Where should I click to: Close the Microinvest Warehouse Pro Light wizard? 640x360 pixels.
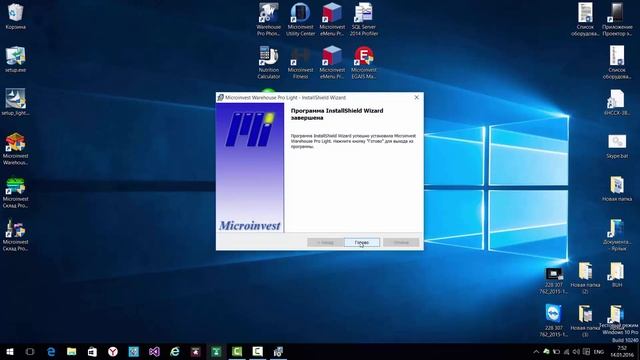(x=416, y=97)
